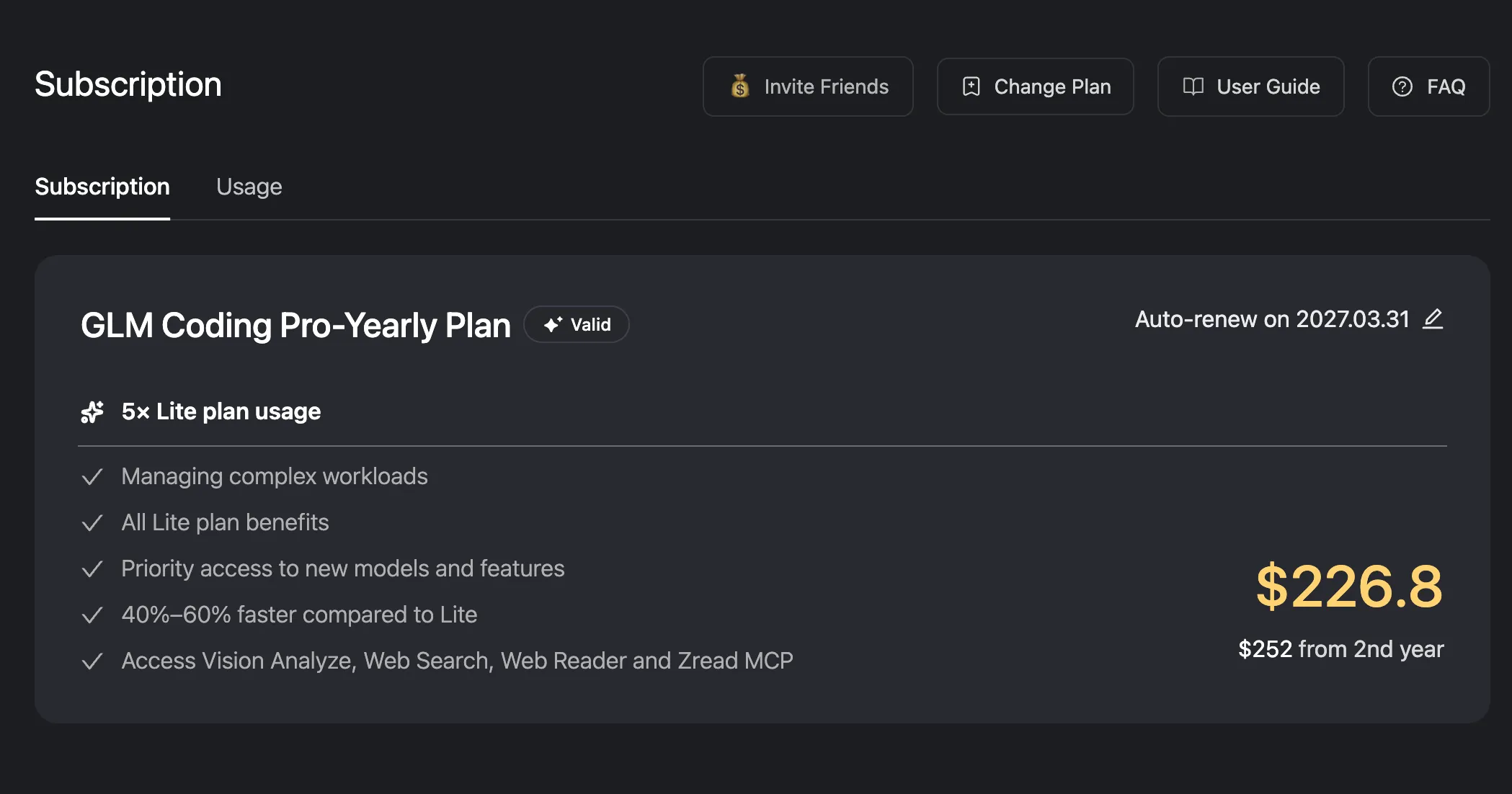Click checkmark beside 40%–60% faster feature

[x=92, y=615]
